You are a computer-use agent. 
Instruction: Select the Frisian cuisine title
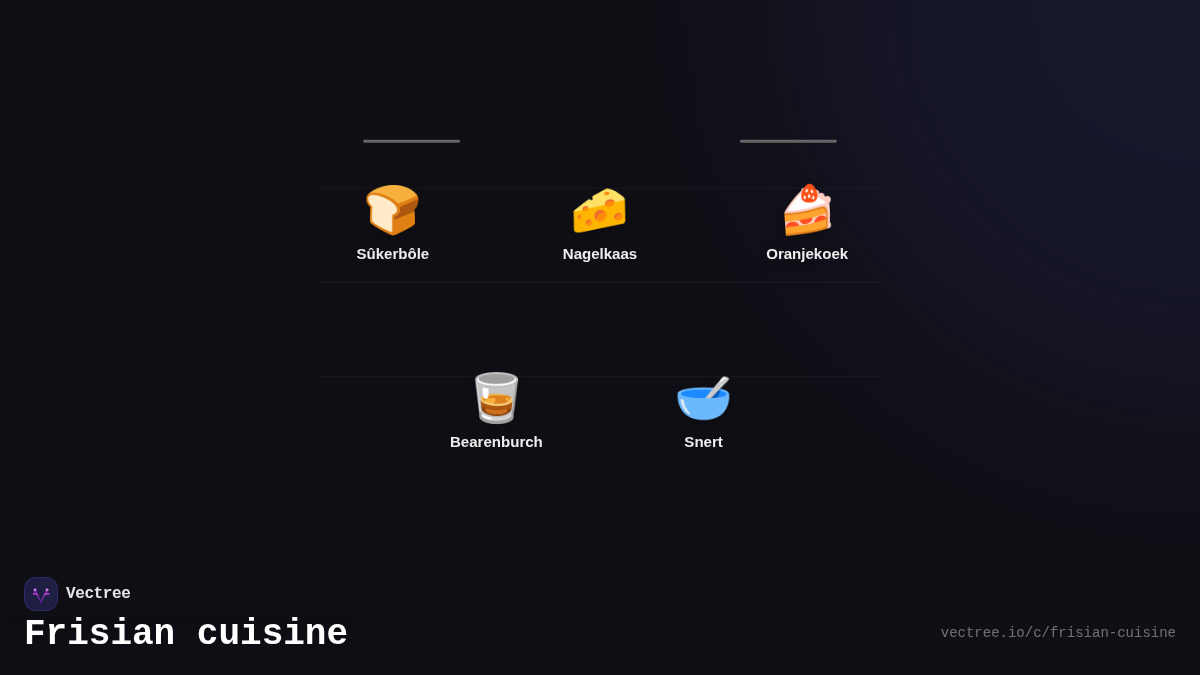coord(186,632)
